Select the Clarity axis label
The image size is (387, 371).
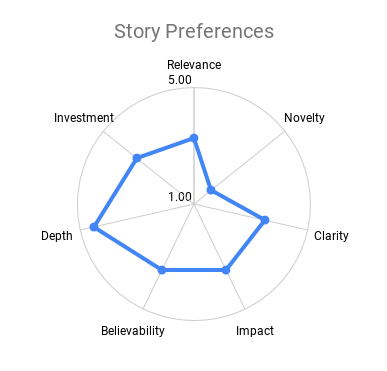[x=331, y=236]
